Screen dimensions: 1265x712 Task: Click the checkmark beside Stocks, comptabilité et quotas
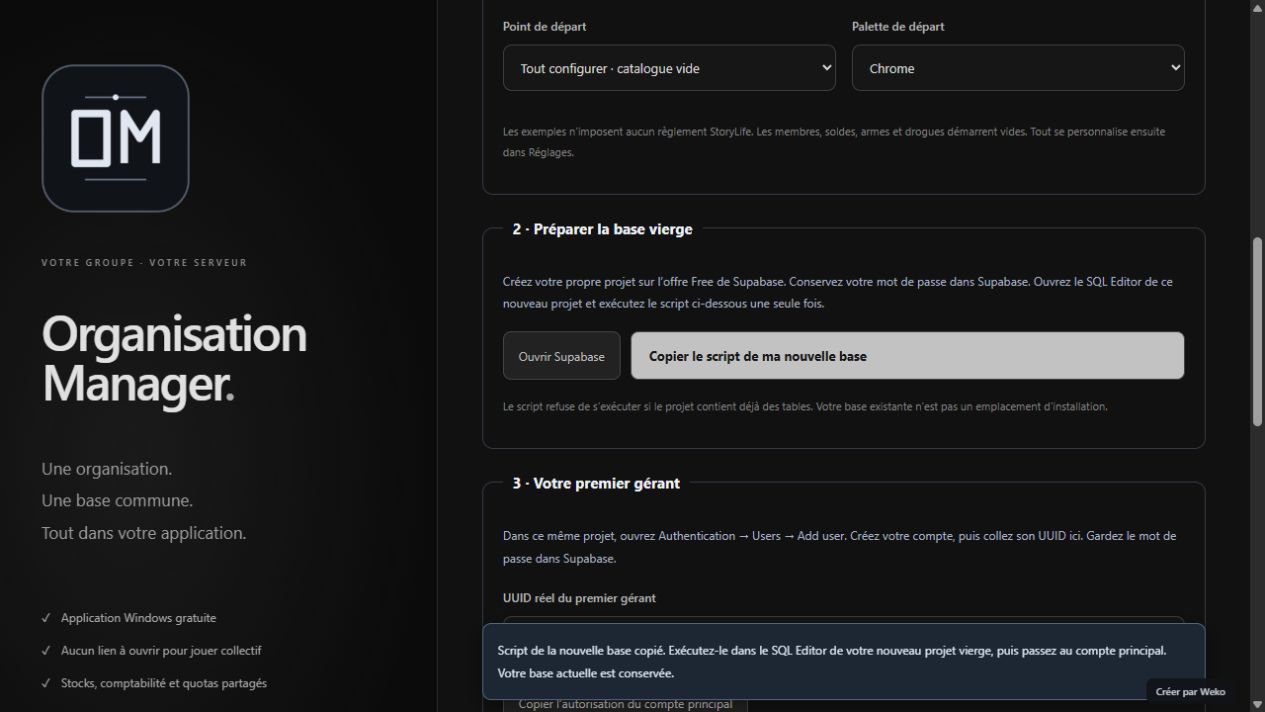[47, 683]
